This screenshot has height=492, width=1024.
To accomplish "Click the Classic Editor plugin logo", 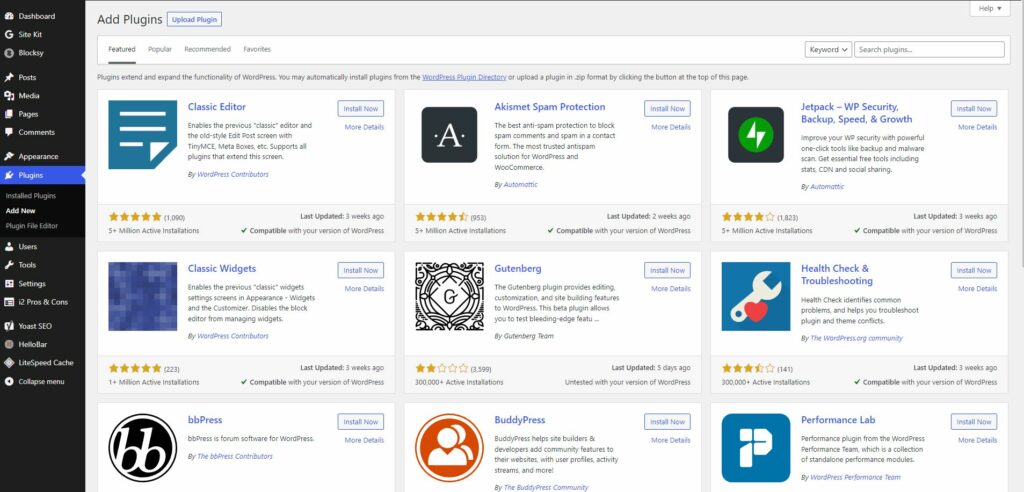I will click(x=142, y=135).
